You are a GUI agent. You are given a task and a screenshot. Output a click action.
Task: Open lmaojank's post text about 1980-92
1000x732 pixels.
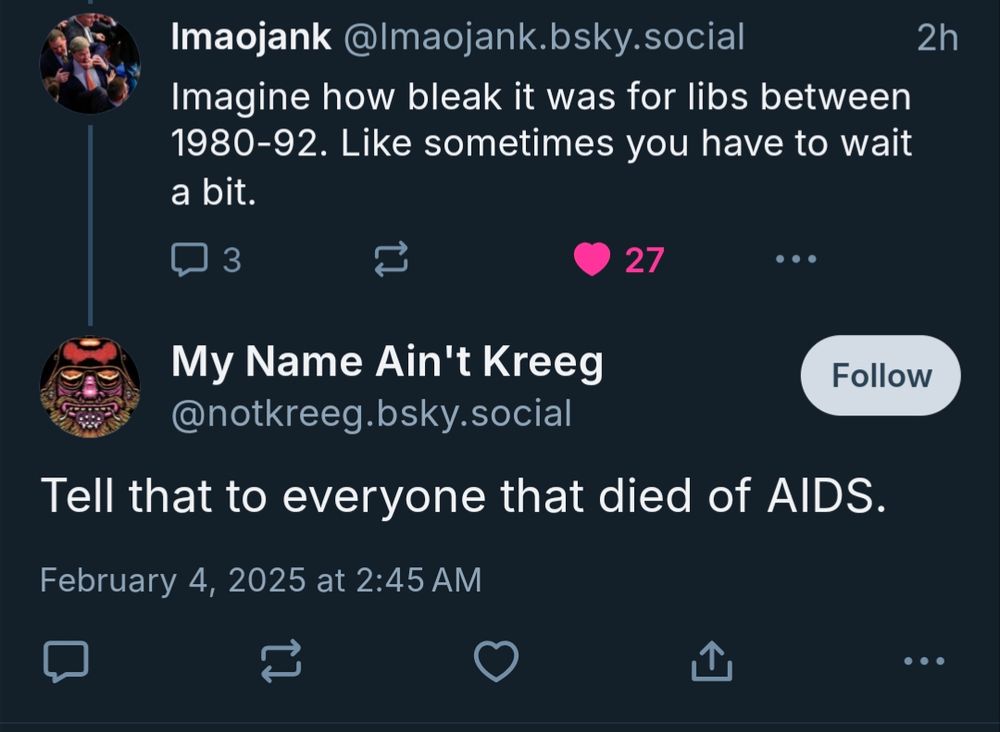(540, 143)
